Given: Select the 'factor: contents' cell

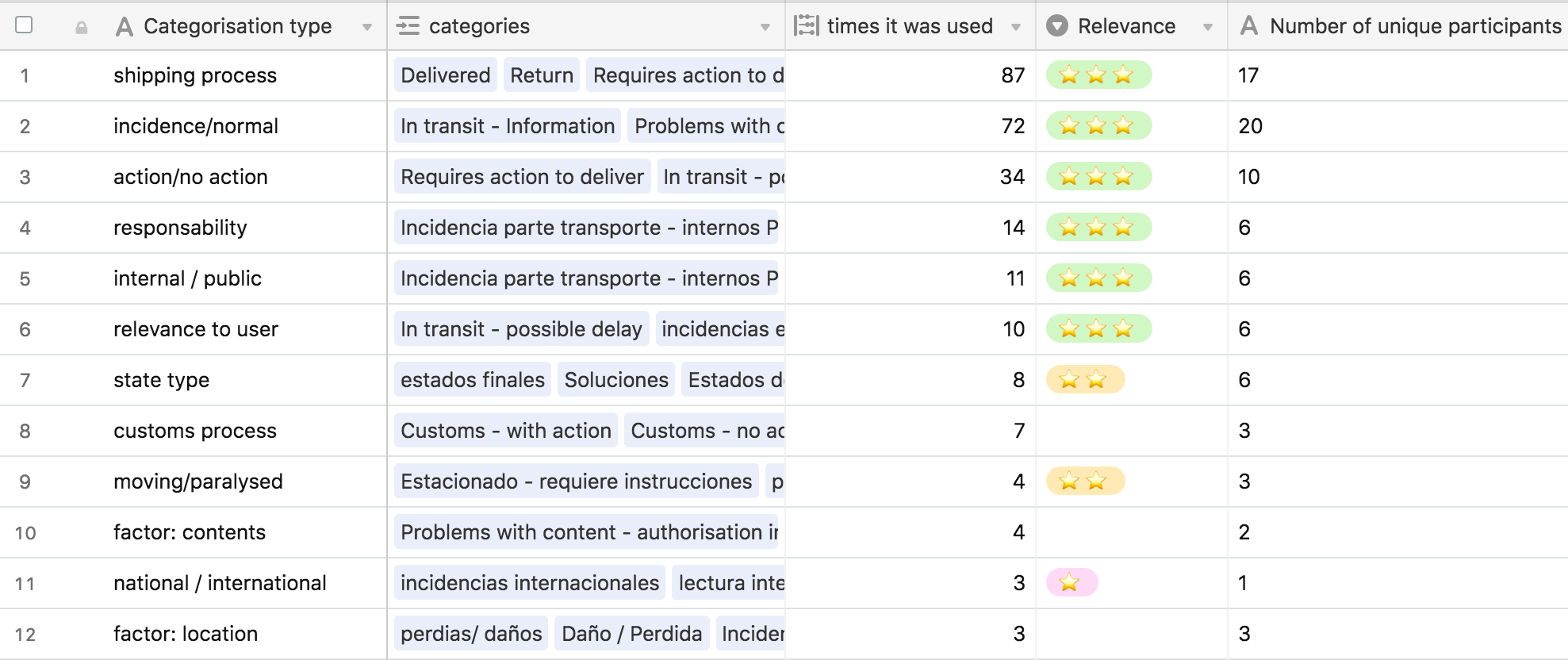Looking at the screenshot, I should point(247,532).
